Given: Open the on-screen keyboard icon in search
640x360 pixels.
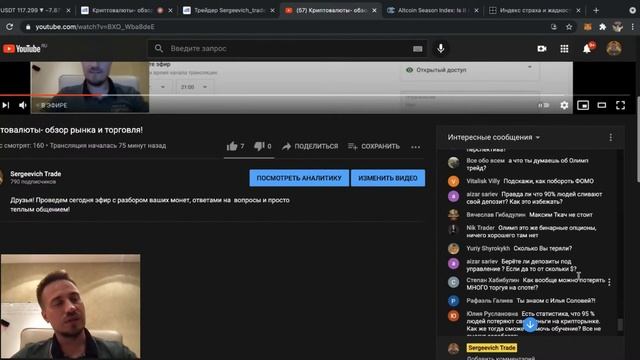Looking at the screenshot, I should point(418,49).
